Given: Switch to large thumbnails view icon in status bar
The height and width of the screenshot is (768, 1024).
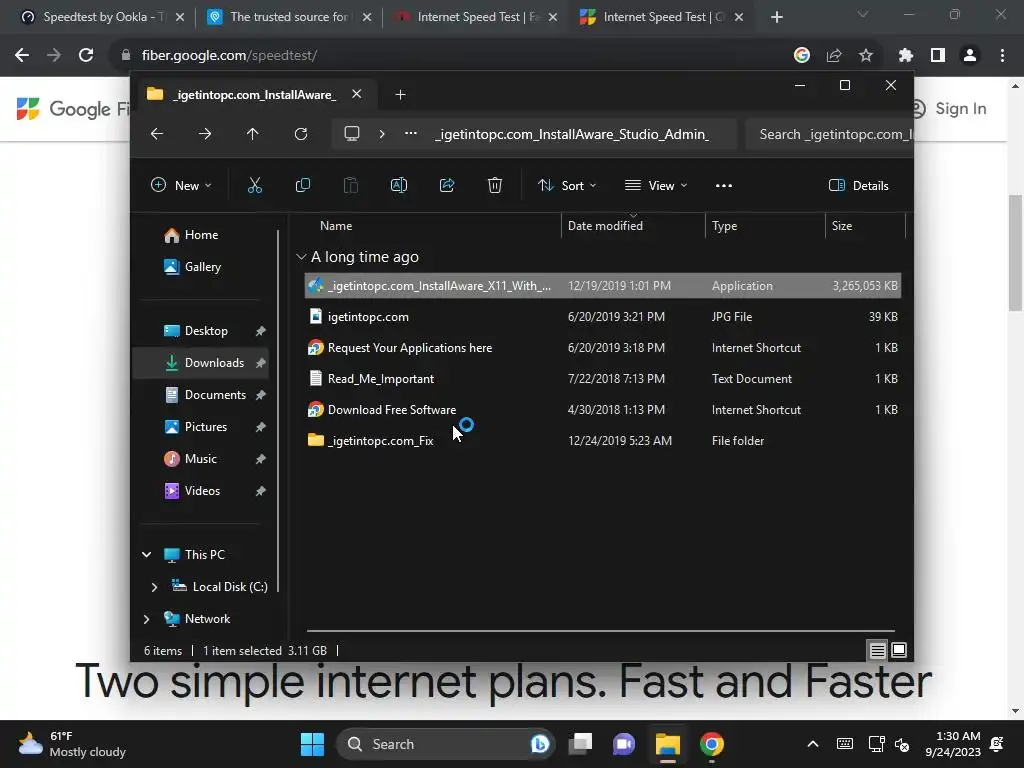Looking at the screenshot, I should click(899, 650).
